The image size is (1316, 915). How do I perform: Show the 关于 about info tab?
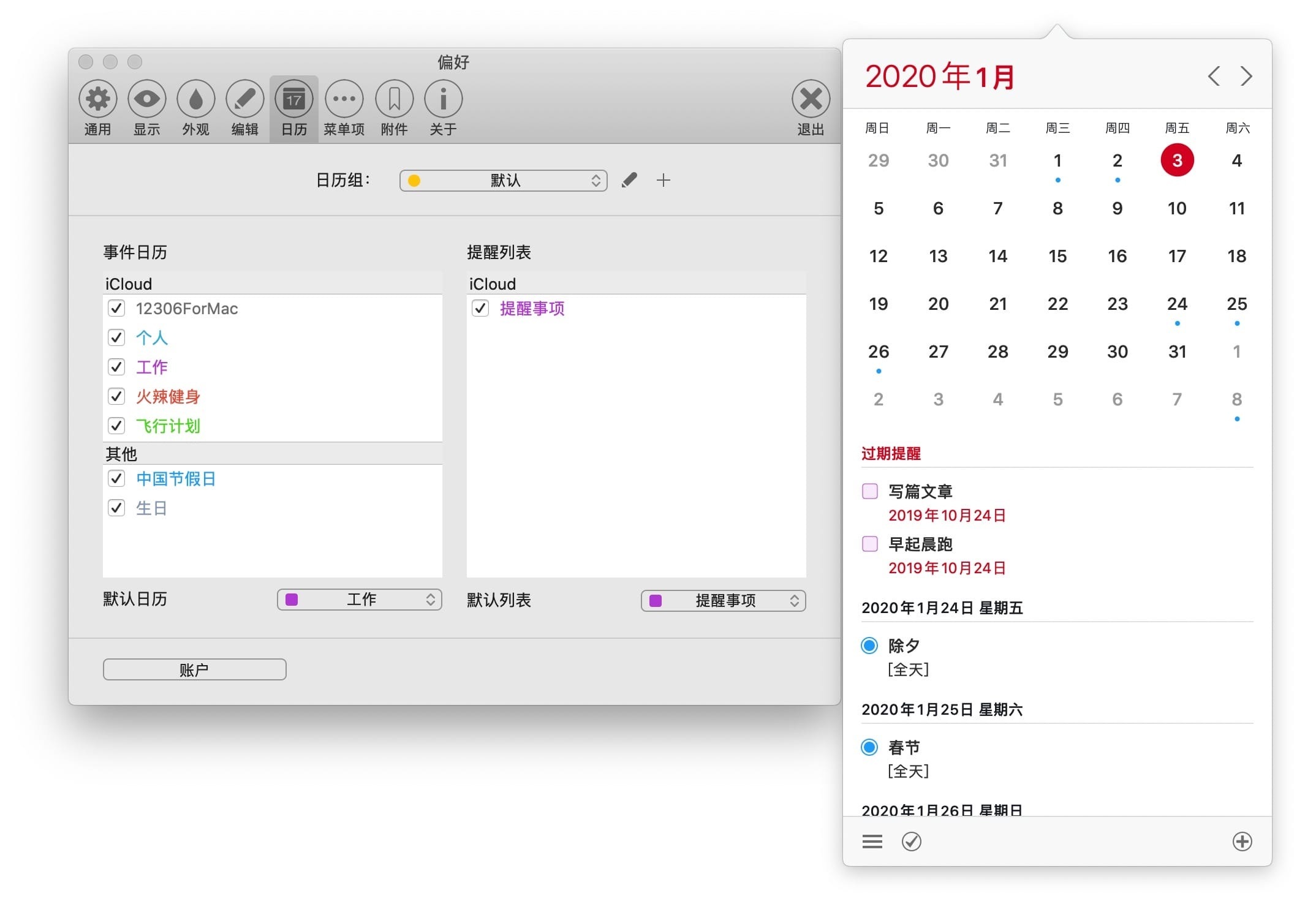pos(443,108)
